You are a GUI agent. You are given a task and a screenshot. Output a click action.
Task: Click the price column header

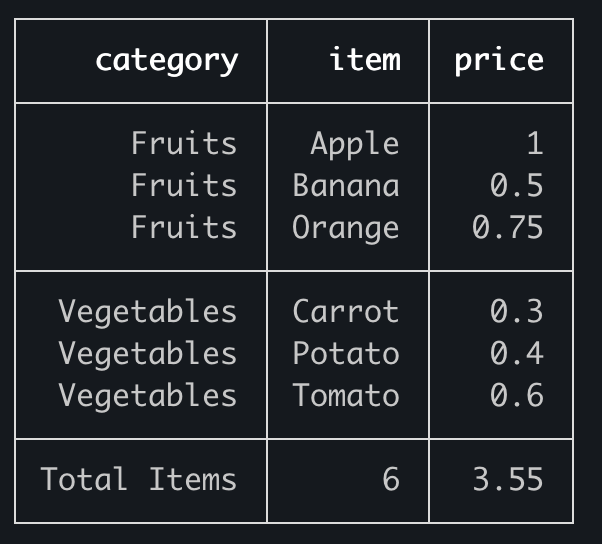coord(499,61)
